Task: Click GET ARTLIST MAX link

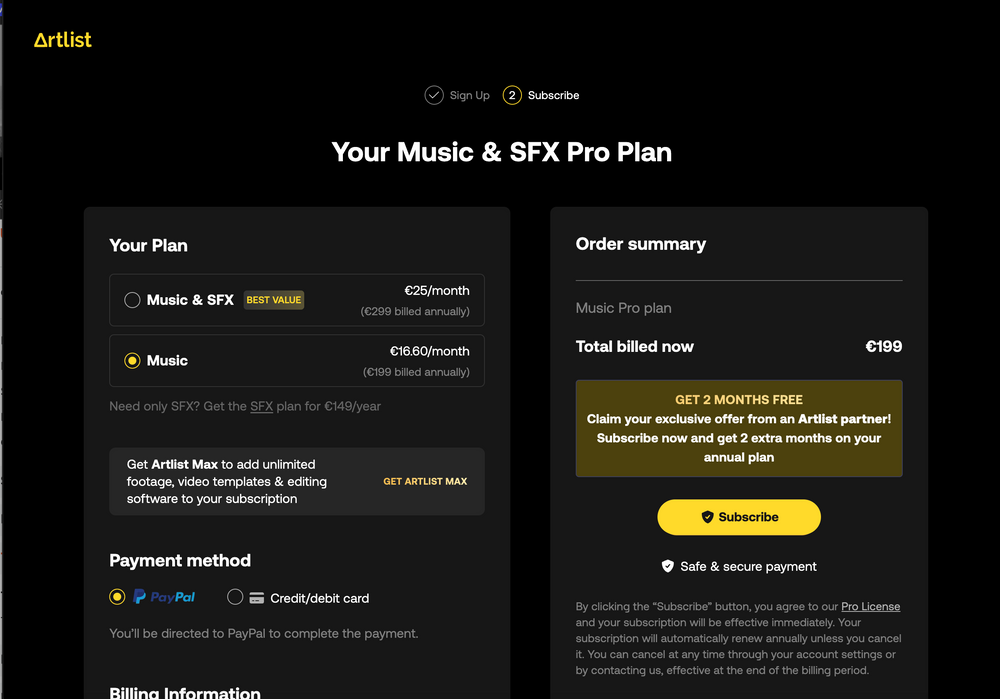Action: point(425,481)
